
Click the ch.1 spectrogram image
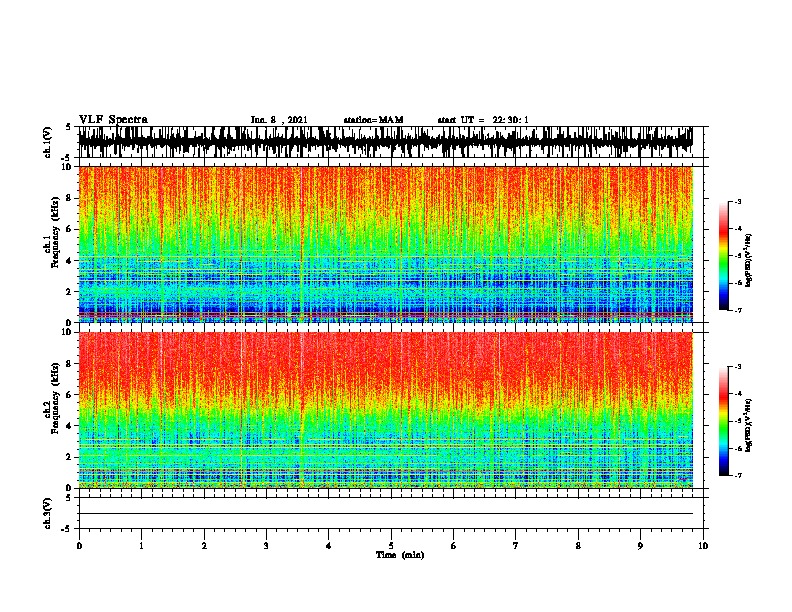coord(385,244)
